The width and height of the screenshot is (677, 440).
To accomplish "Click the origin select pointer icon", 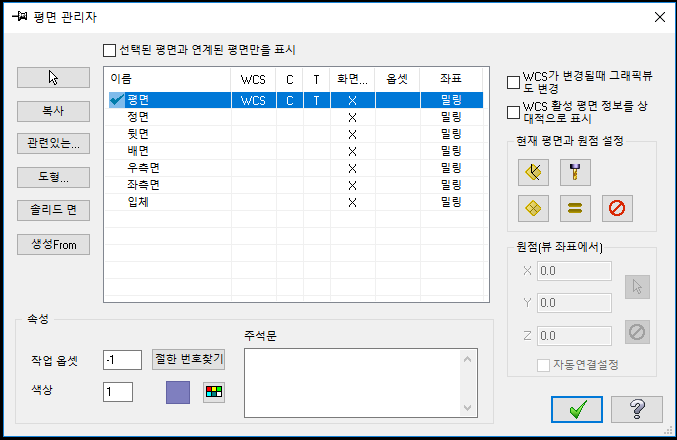I will click(x=637, y=287).
